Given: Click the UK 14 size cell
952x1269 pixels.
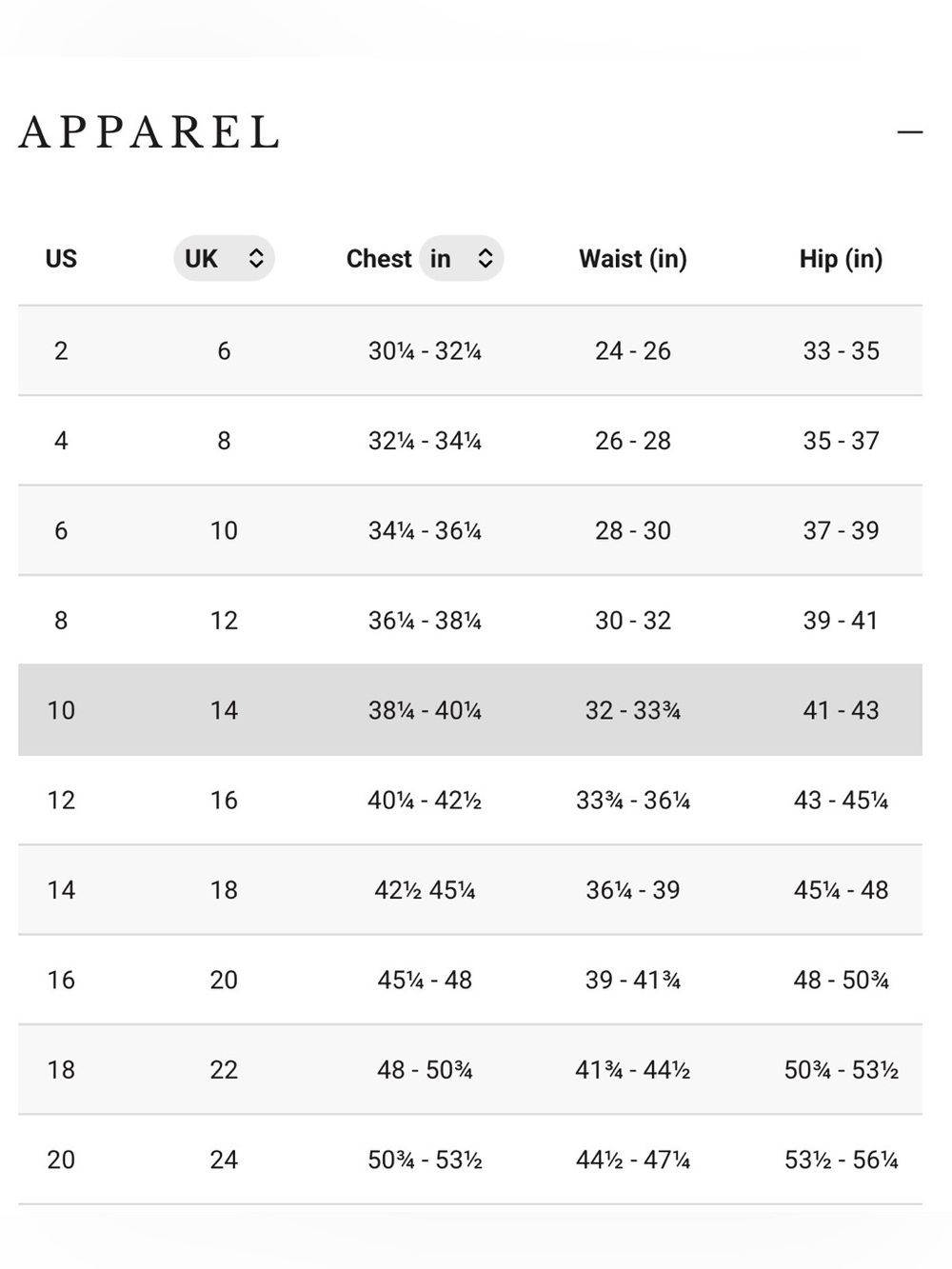Looking at the screenshot, I should coord(224,710).
